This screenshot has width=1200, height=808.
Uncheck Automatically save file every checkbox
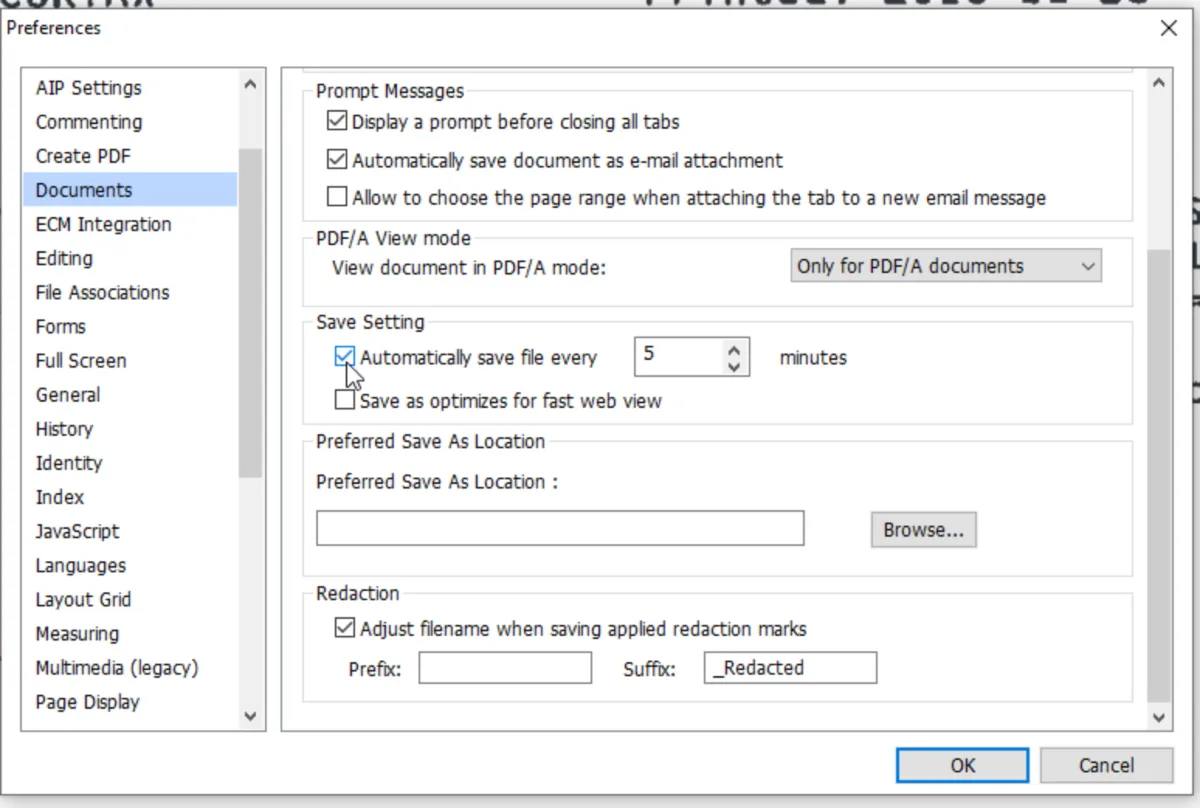pos(345,357)
